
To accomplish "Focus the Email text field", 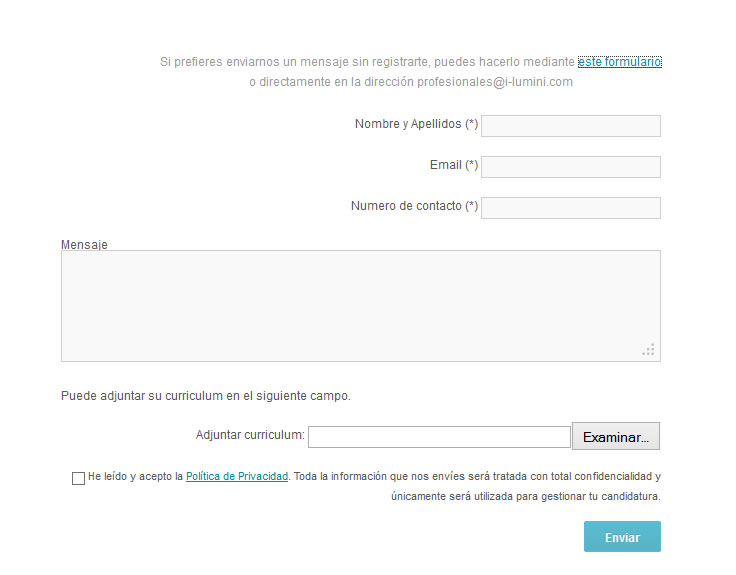I will point(570,166).
